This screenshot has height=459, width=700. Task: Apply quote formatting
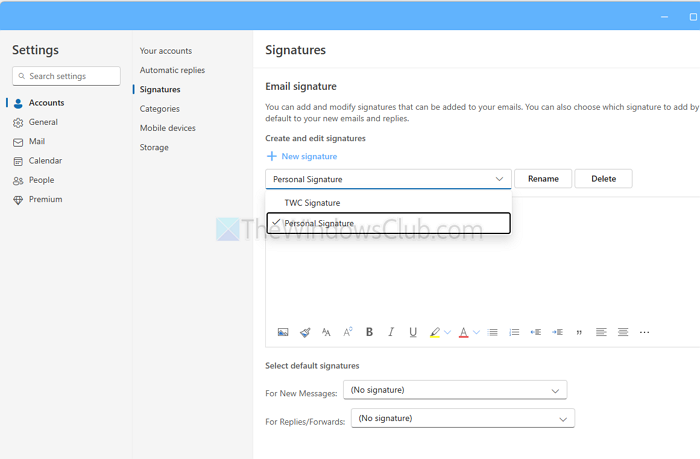(x=579, y=333)
